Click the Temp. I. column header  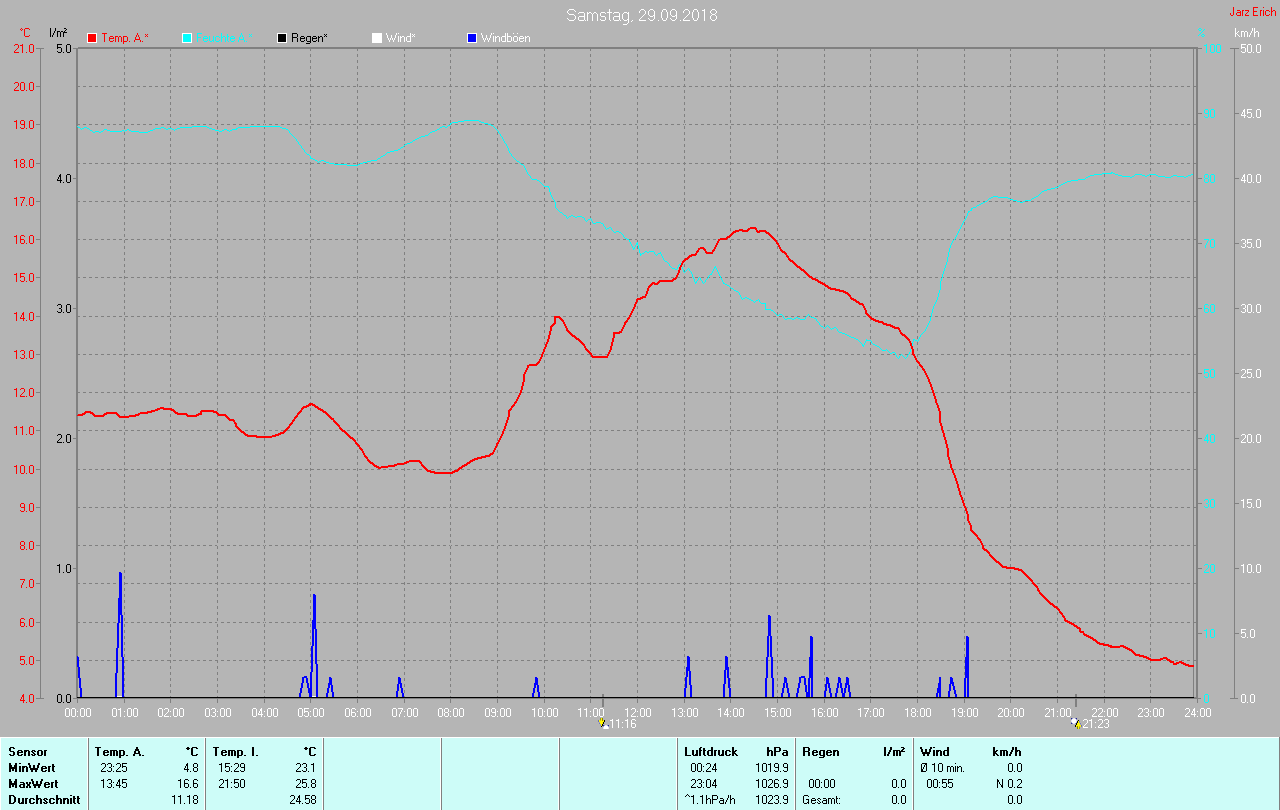pyautogui.click(x=236, y=752)
